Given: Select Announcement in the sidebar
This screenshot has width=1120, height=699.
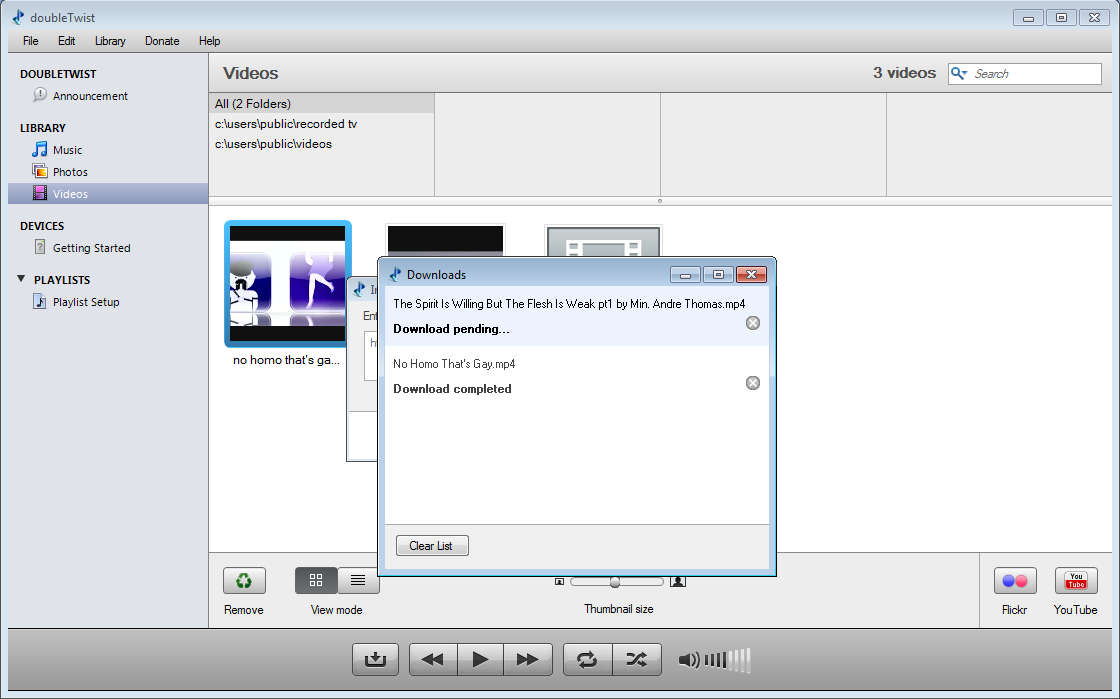Looking at the screenshot, I should 90,96.
